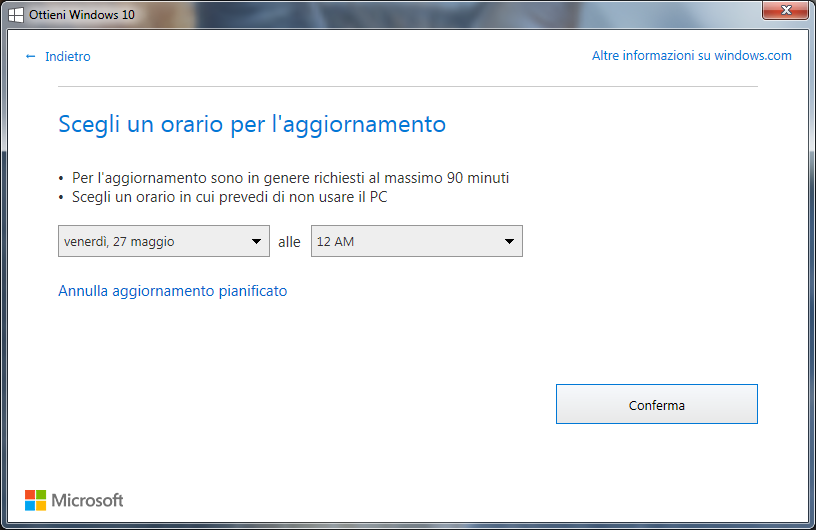This screenshot has width=816, height=530.
Task: Open Altre informazioni su windows.com link
Action: pyautogui.click(x=692, y=56)
